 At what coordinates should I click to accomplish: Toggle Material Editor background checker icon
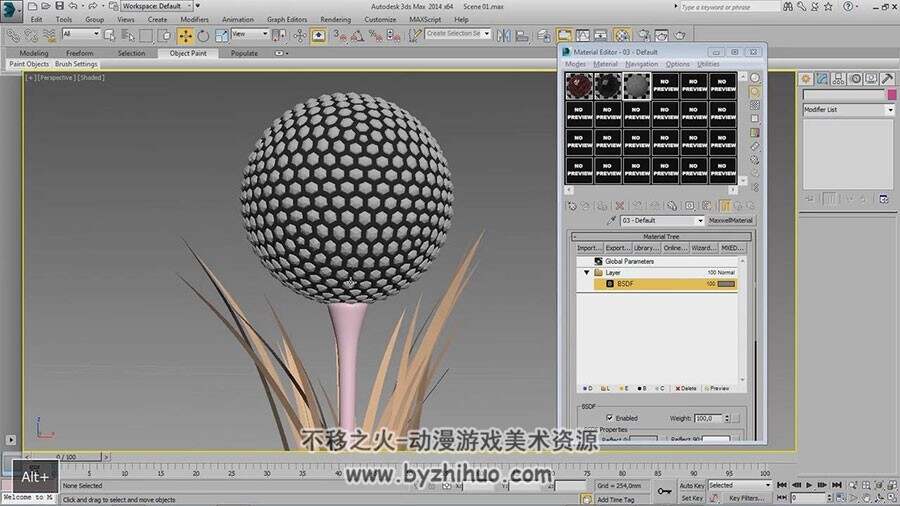coord(755,105)
